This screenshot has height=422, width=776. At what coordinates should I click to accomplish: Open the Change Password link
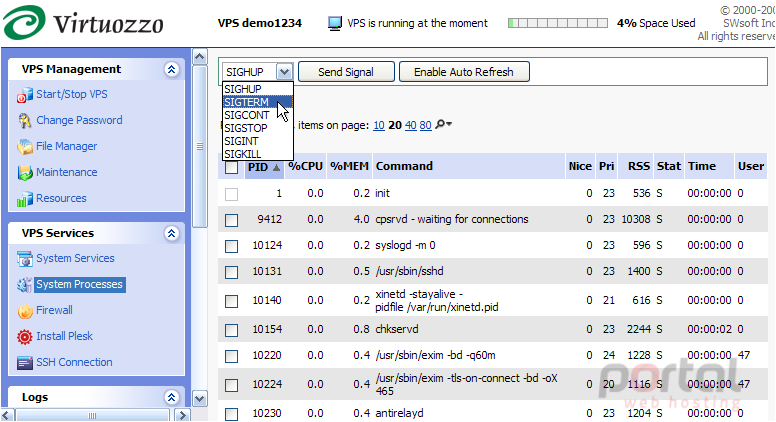coord(79,120)
